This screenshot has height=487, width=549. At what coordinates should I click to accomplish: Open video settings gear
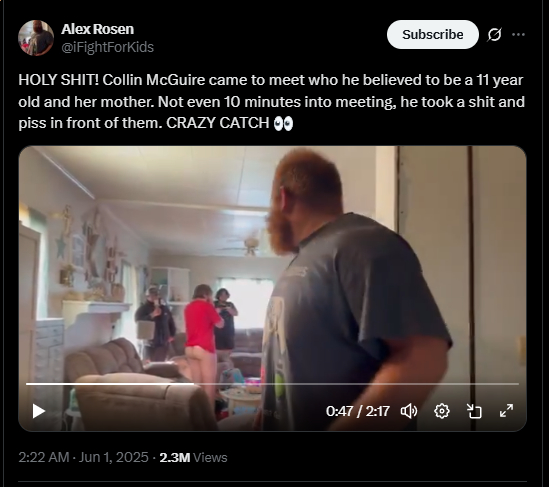point(442,411)
